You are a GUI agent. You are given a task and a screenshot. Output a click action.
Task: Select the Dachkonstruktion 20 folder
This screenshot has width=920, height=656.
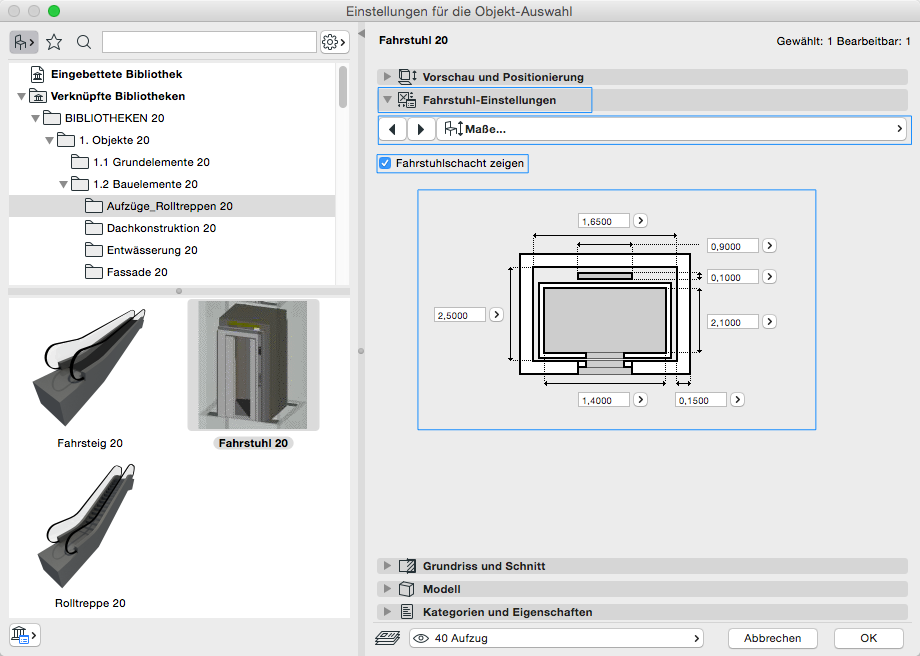(x=161, y=228)
